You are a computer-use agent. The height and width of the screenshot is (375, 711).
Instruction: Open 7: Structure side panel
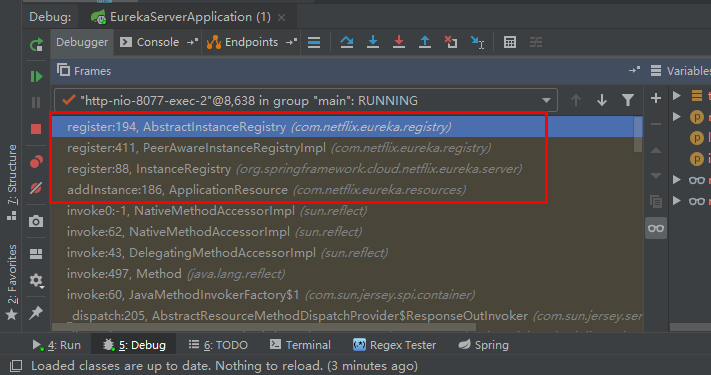(12, 182)
